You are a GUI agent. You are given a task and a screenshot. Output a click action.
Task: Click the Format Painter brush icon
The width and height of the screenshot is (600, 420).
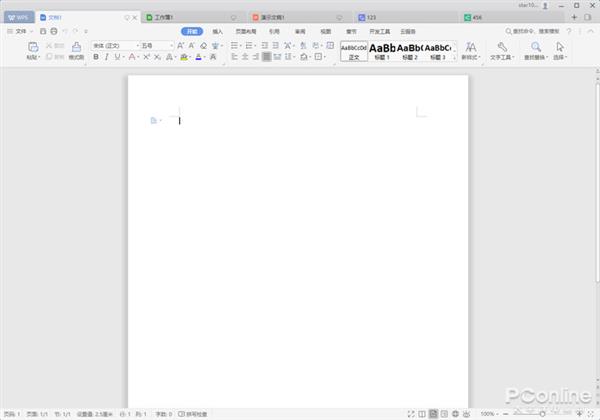point(77,47)
